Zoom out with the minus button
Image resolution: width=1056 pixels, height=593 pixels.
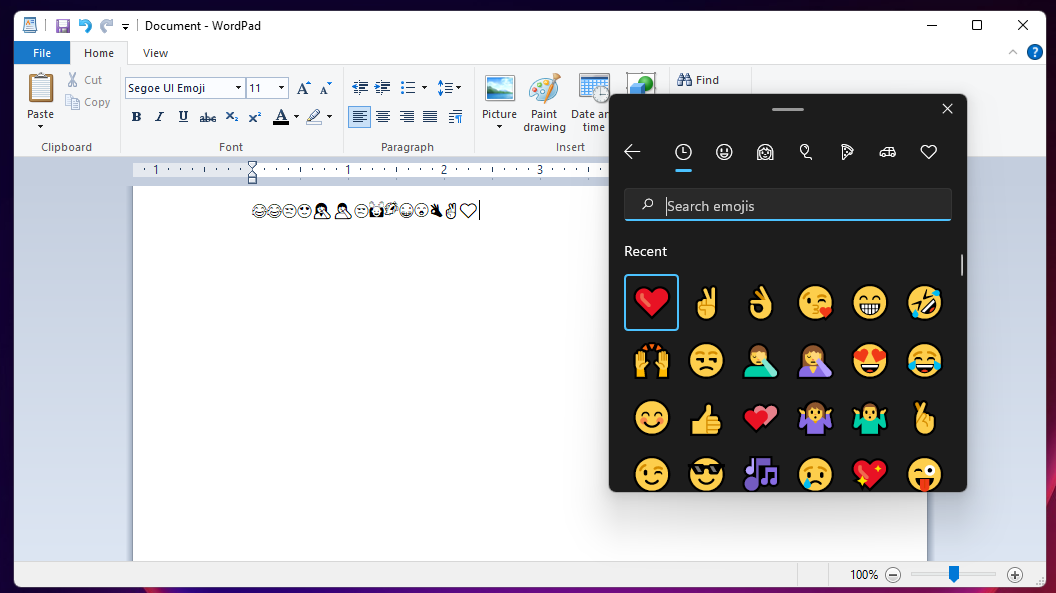(893, 575)
